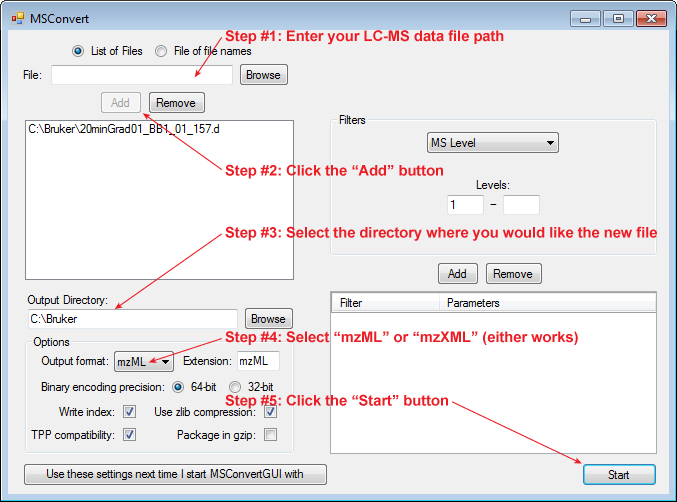Choose 64-bit binary encoding precision
The width and height of the screenshot is (677, 502).
(x=180, y=387)
